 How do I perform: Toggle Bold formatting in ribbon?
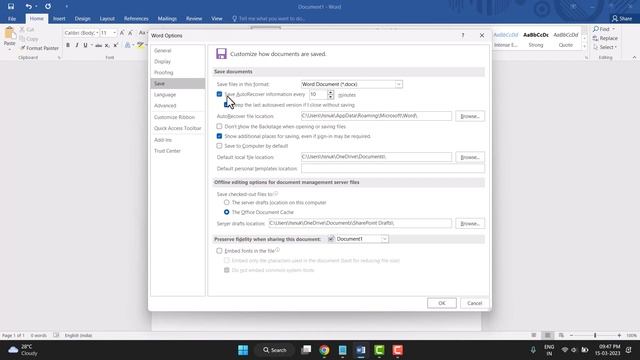[x=68, y=45]
